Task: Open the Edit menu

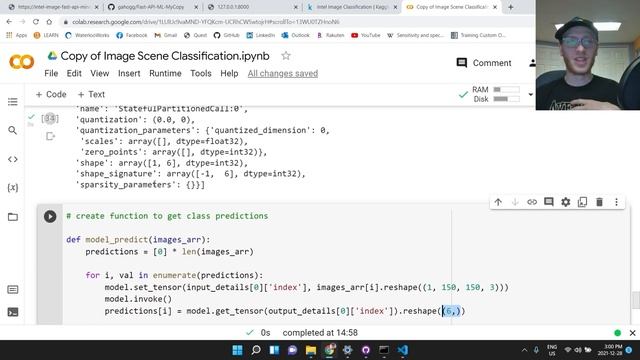Action: (74, 73)
